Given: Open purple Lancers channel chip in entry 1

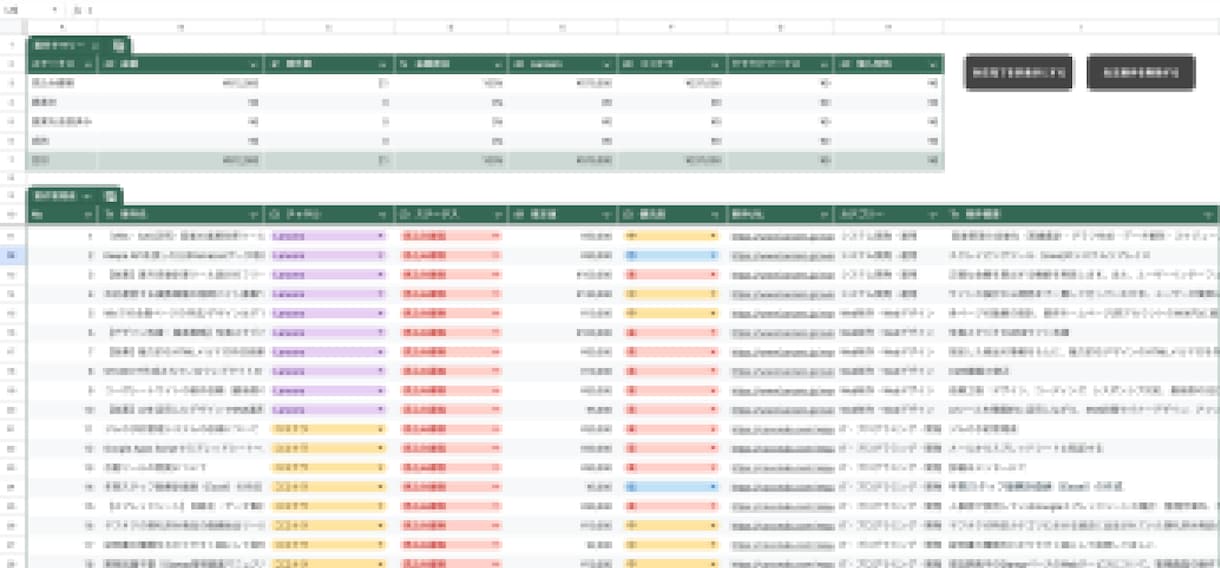Looking at the screenshot, I should 328,237.
